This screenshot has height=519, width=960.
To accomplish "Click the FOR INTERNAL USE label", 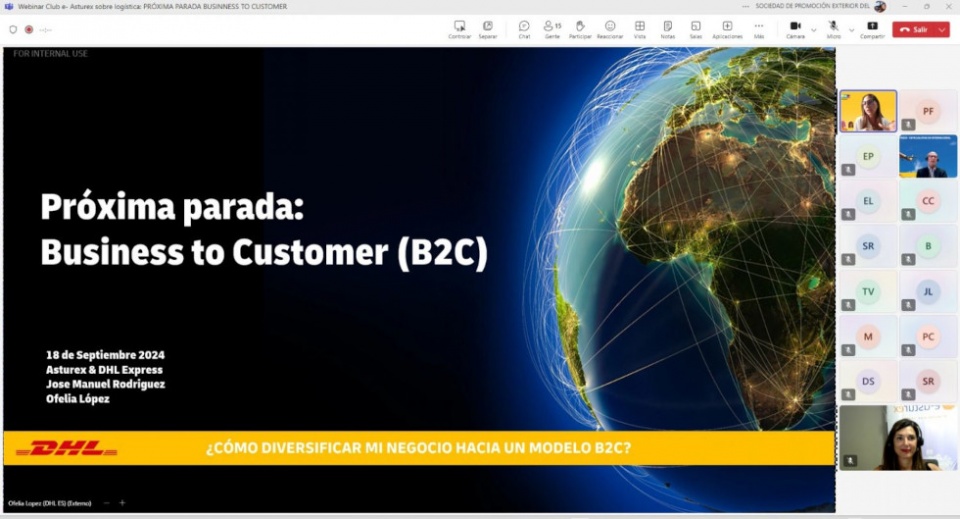I will point(50,54).
